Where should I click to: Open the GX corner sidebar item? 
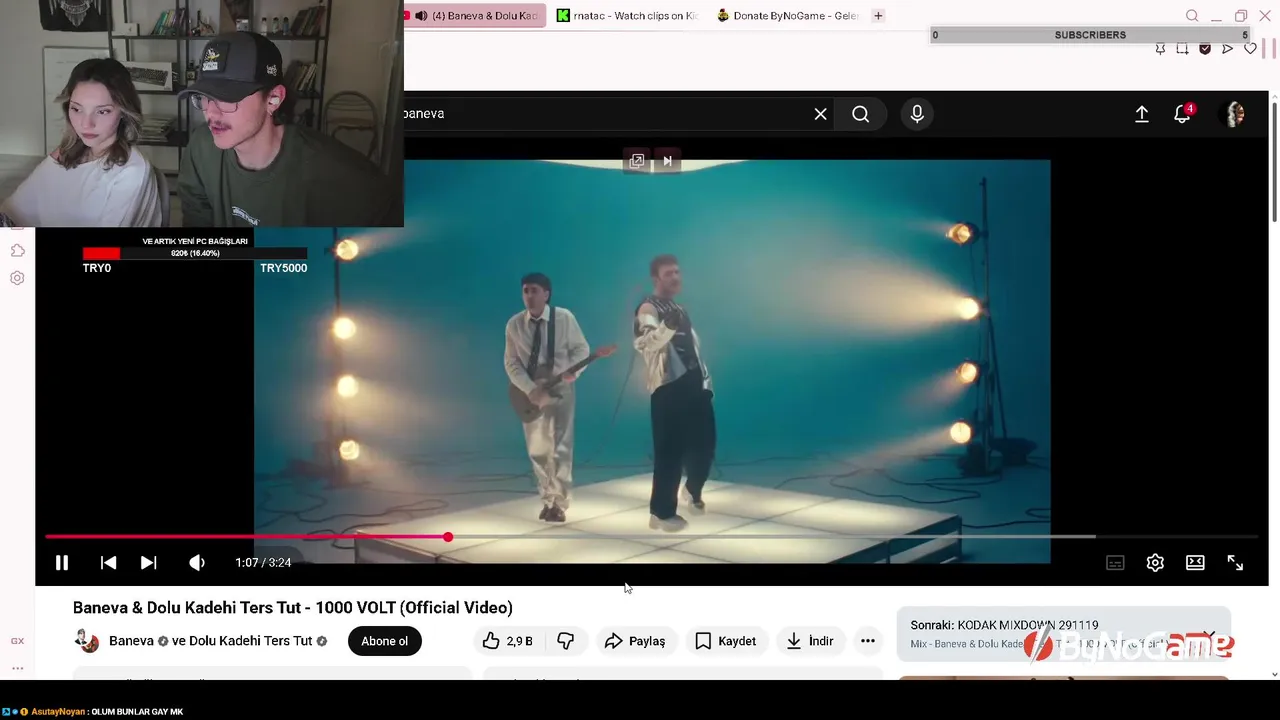(17, 641)
